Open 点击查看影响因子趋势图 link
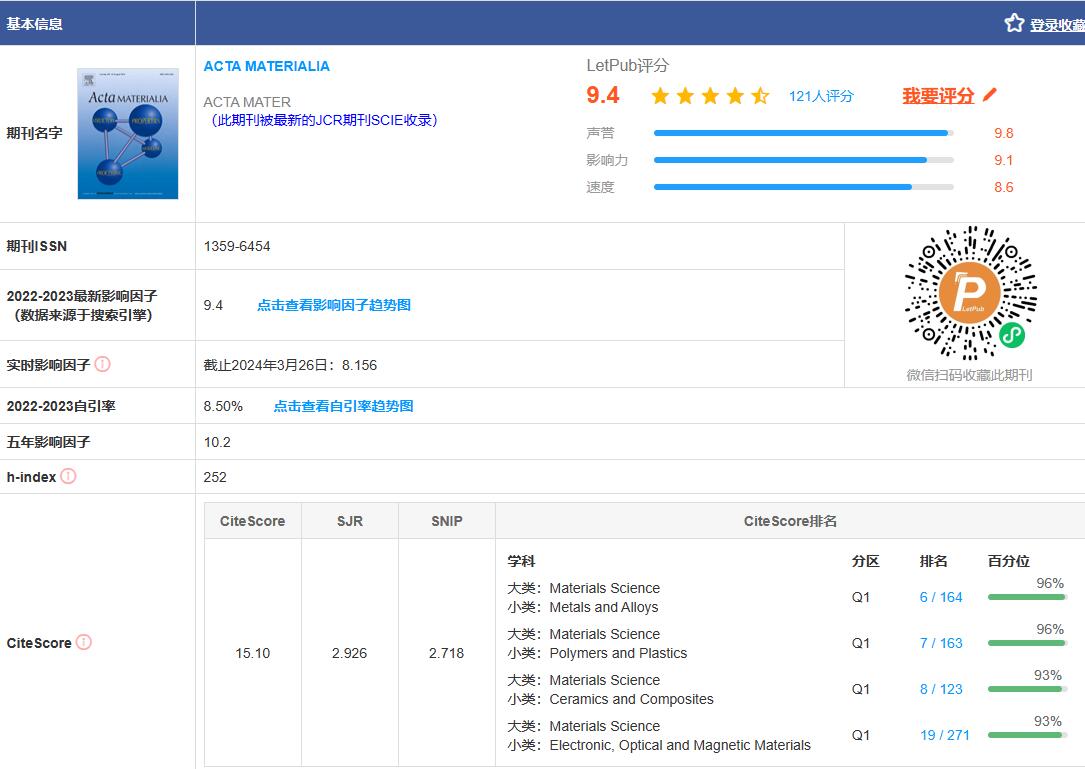Screen dimensions: 1085x769 [x=333, y=305]
